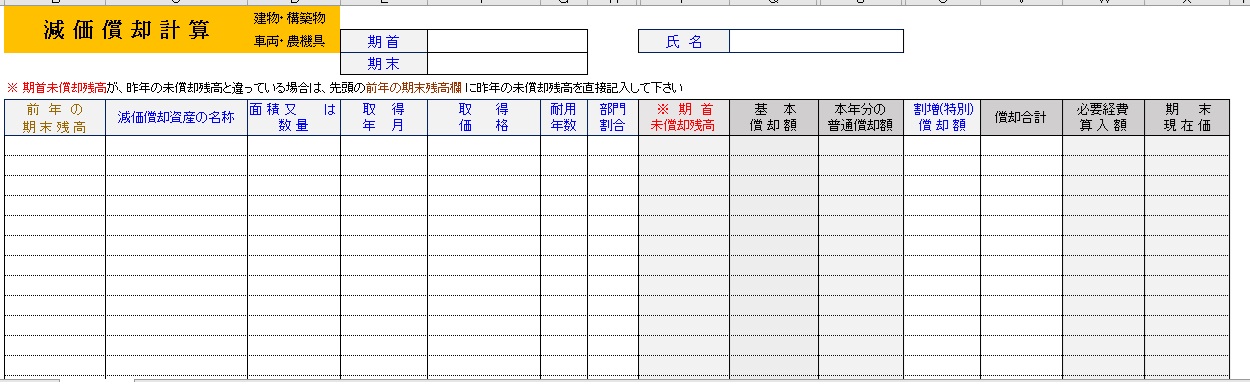
Task: Click first data cell under 割増(特別)償却額
Action: click(x=942, y=145)
